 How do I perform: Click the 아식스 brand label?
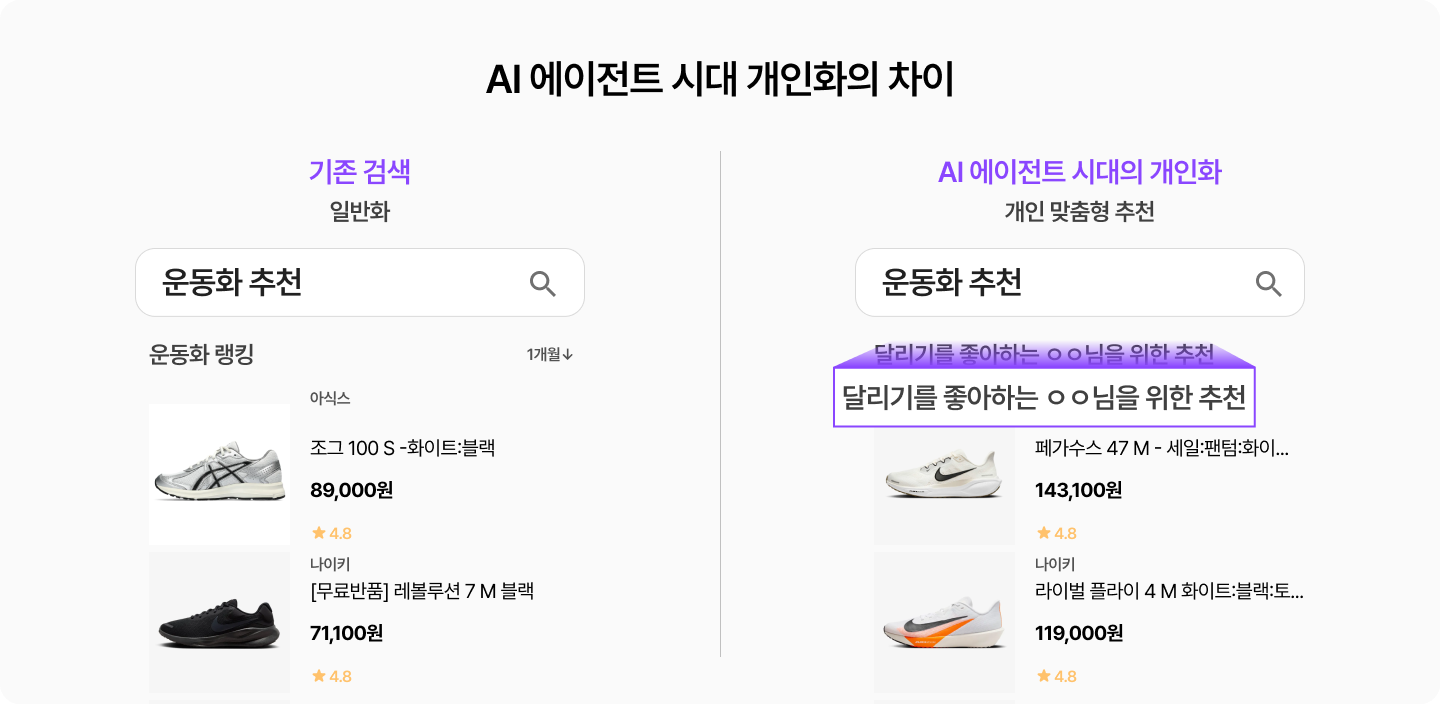click(330, 398)
